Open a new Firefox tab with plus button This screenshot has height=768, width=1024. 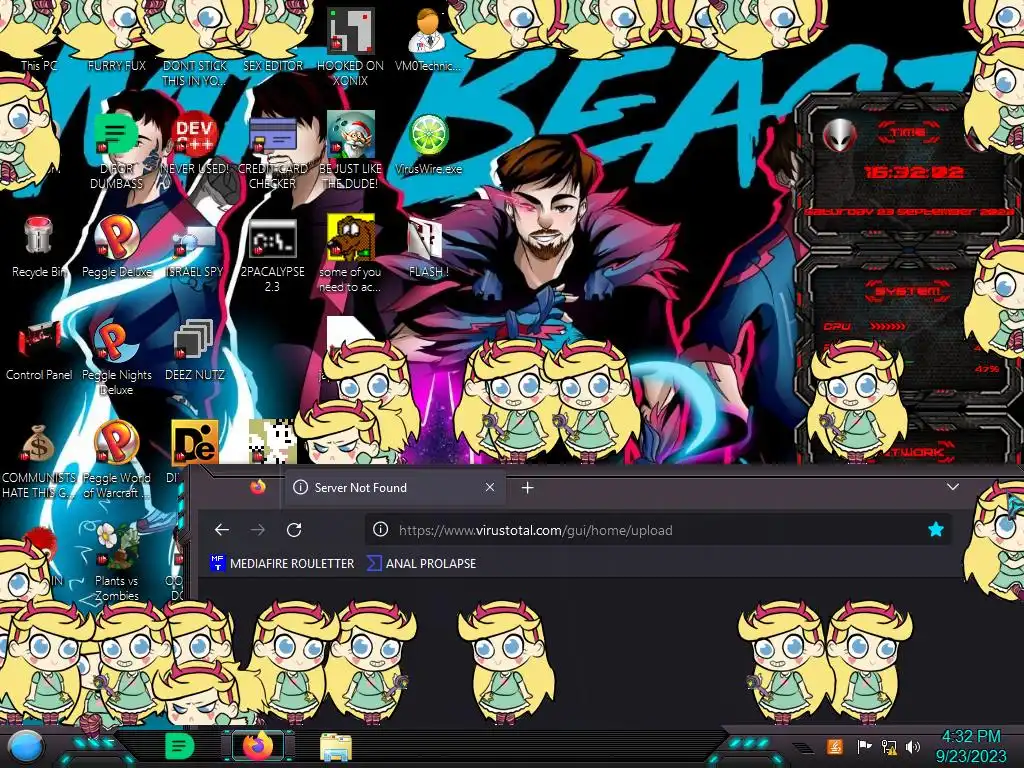coord(528,488)
